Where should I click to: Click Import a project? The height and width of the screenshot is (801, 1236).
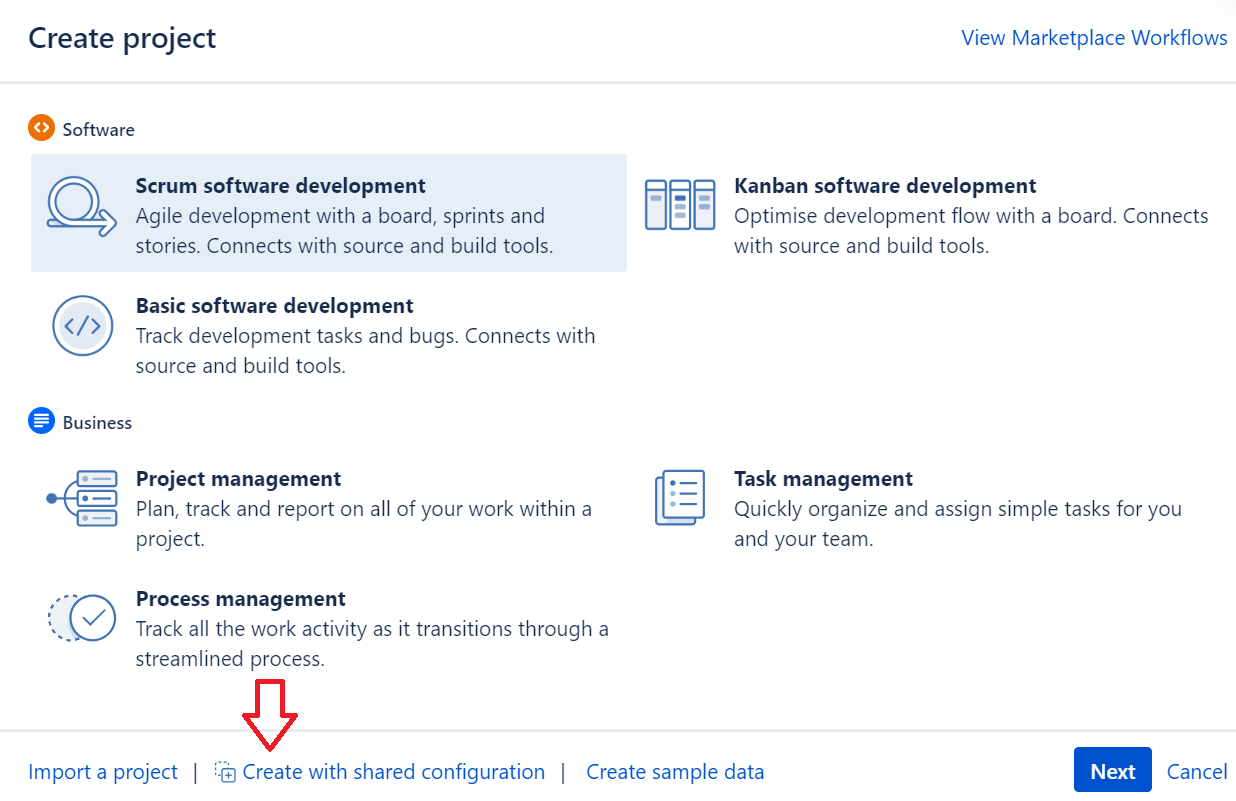coord(103,772)
